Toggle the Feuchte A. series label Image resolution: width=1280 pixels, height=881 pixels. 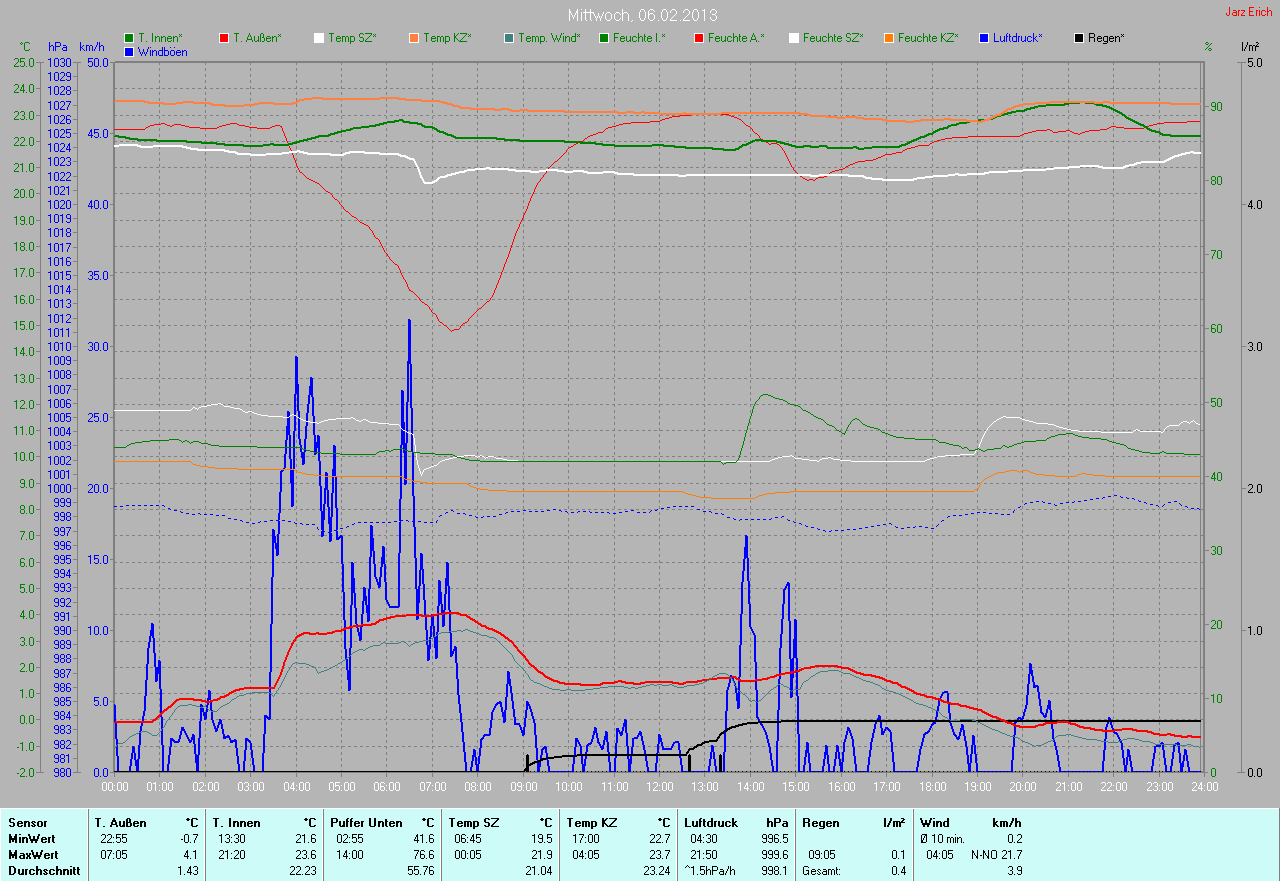[735, 38]
